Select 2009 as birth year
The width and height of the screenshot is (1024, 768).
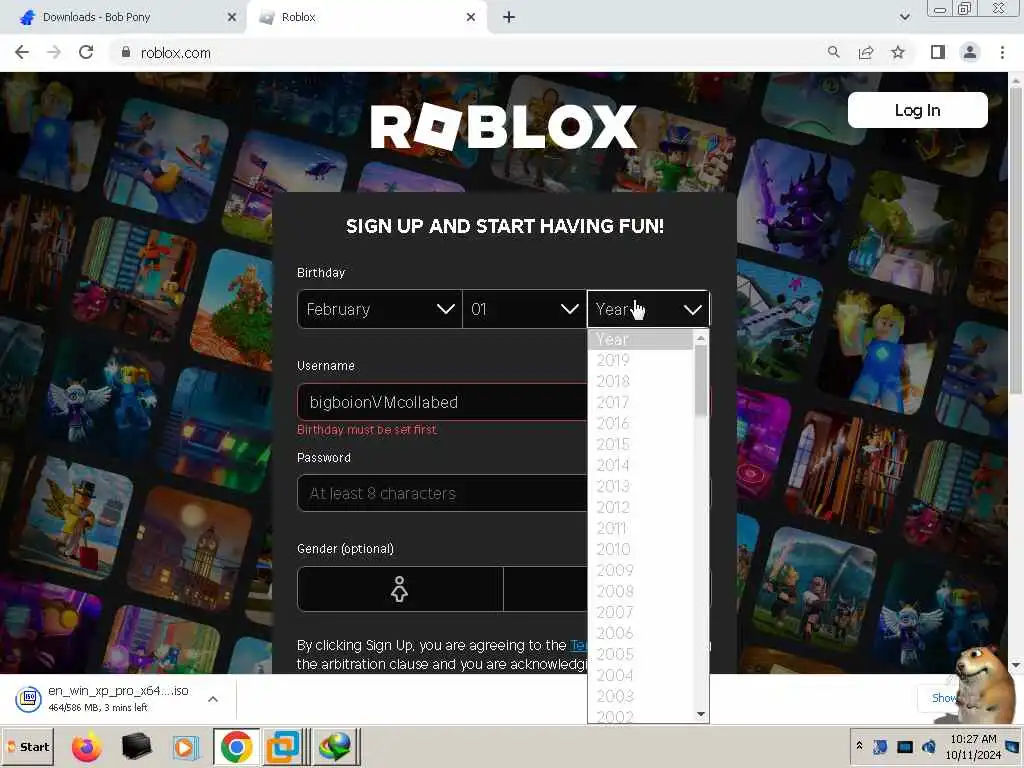[x=640, y=570]
